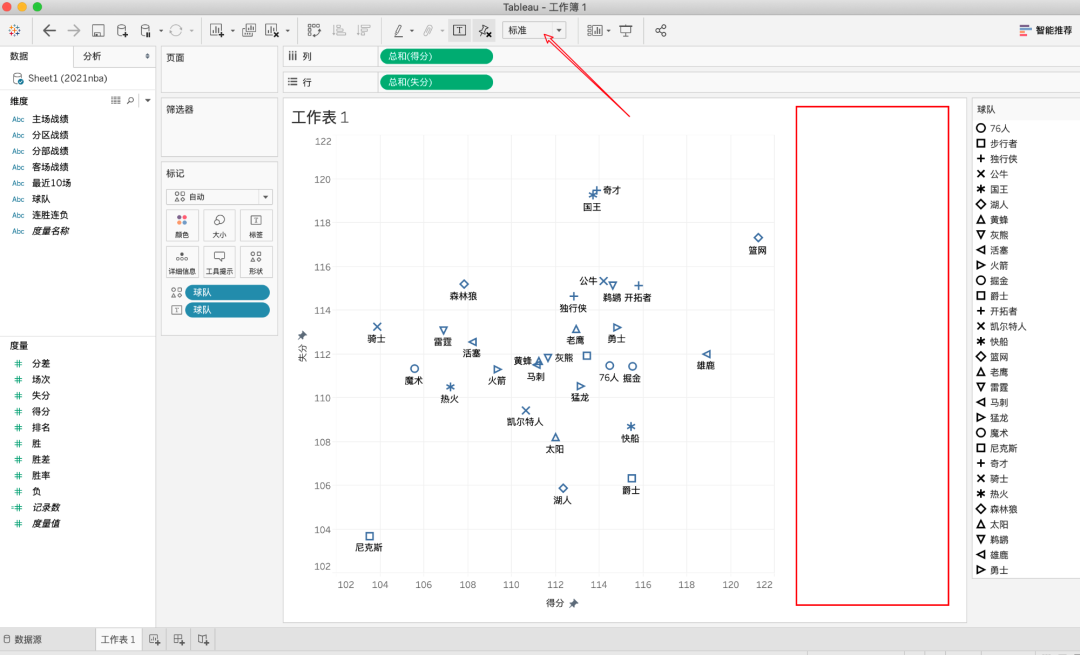Sort ascending toolbar icon
This screenshot has width=1080, height=655.
coord(339,30)
